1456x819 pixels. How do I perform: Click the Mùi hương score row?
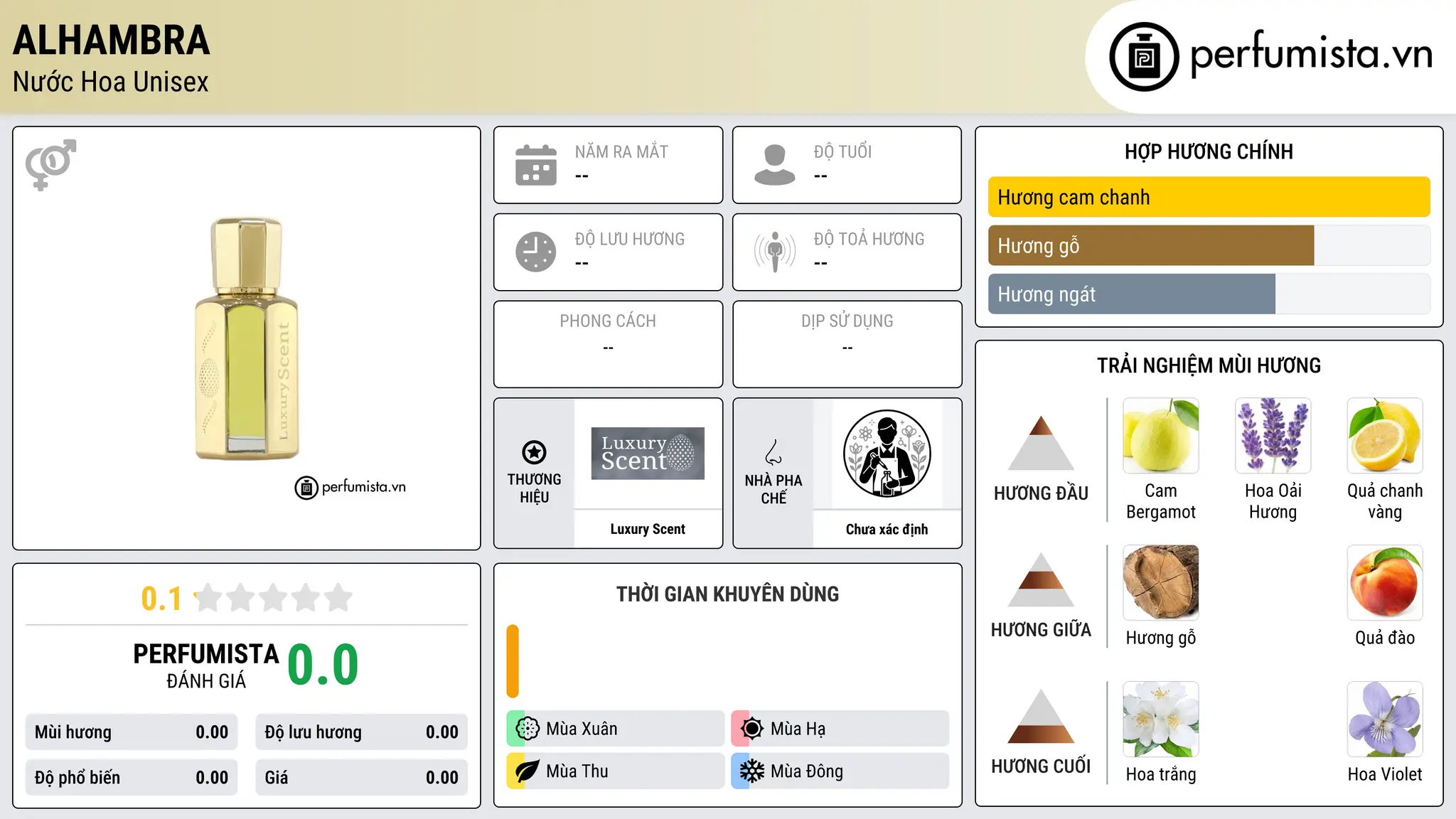point(132,732)
